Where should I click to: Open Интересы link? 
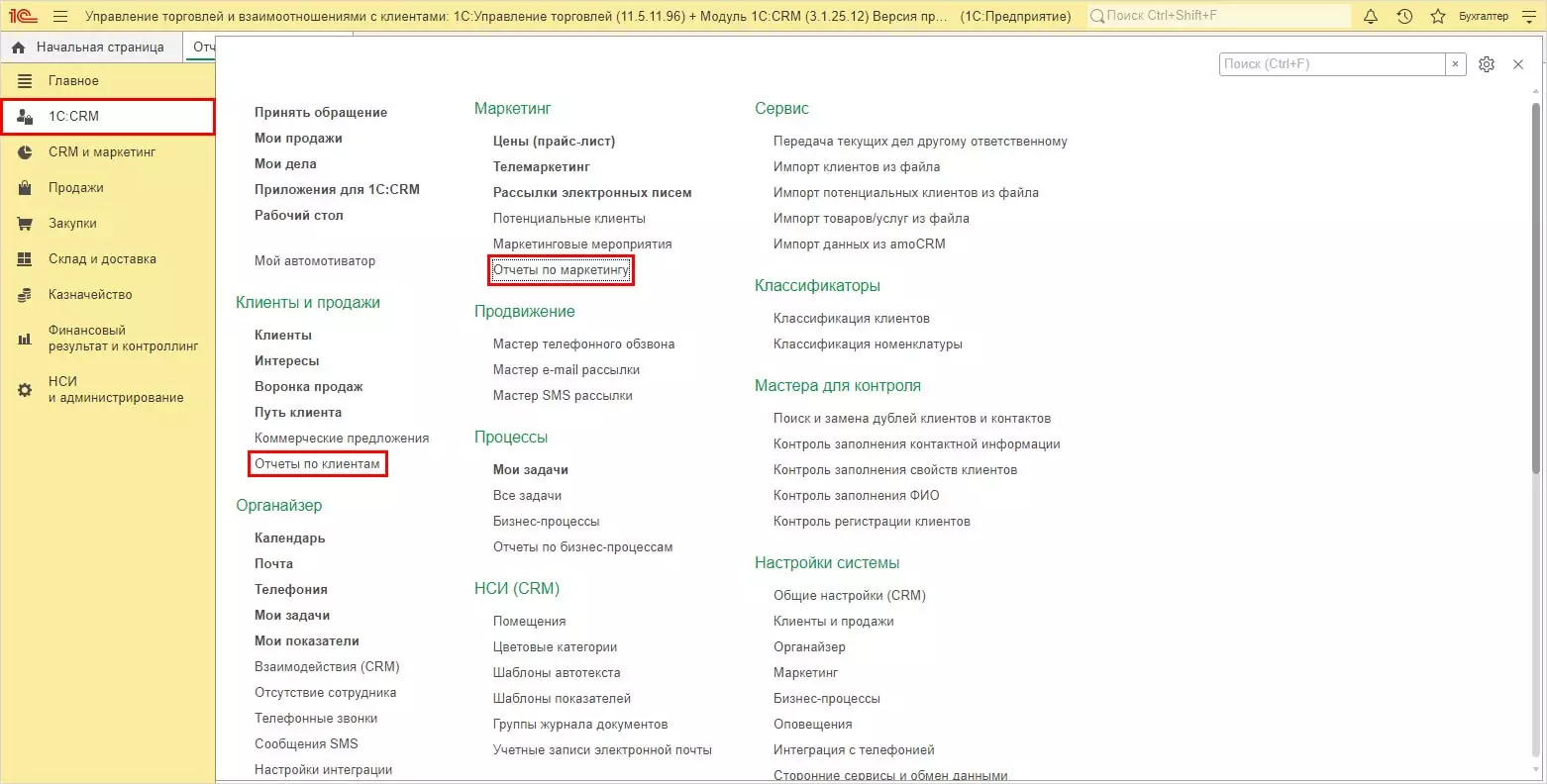(x=287, y=360)
